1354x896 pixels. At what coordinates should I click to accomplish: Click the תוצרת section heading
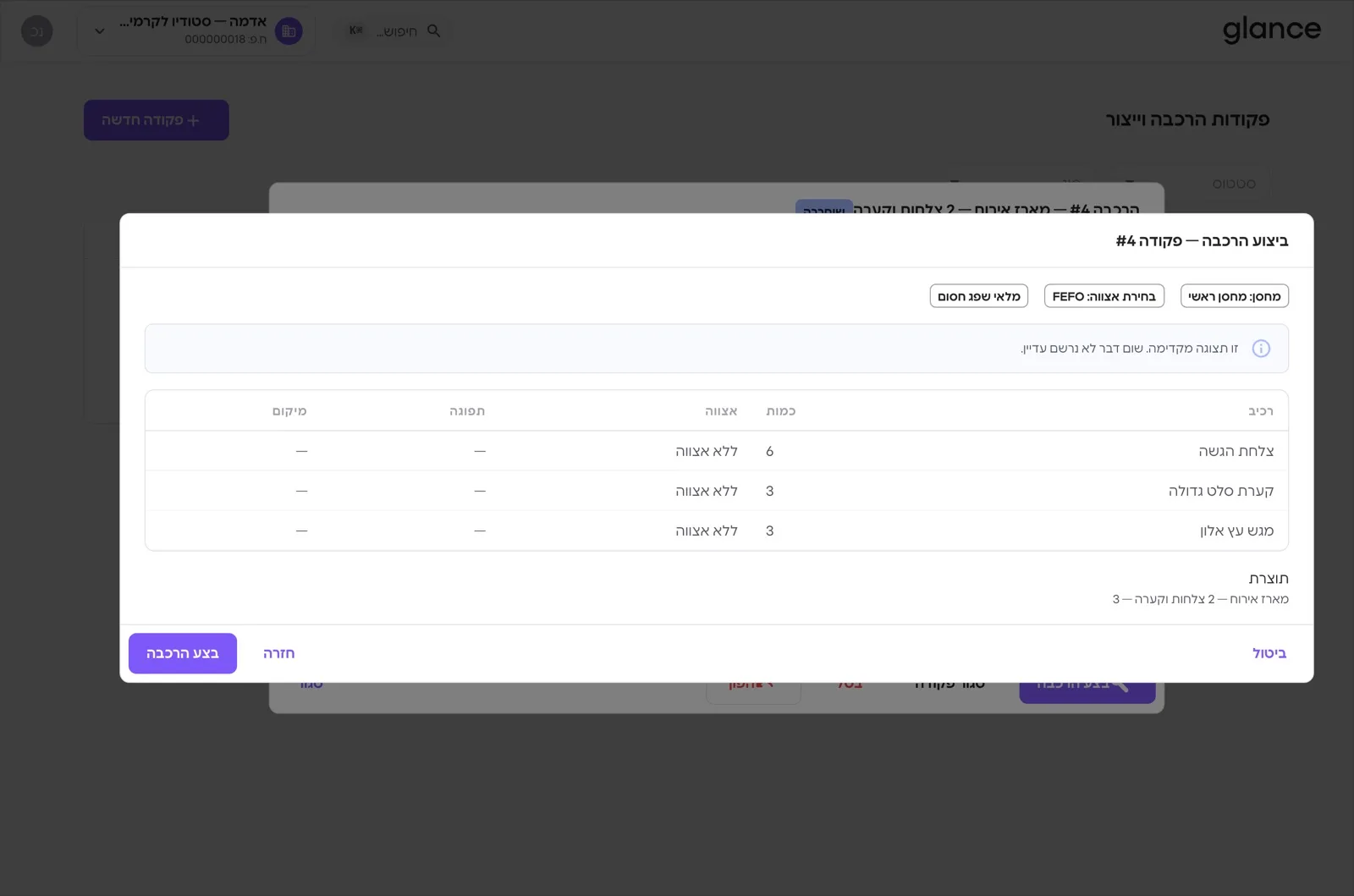(x=1269, y=579)
